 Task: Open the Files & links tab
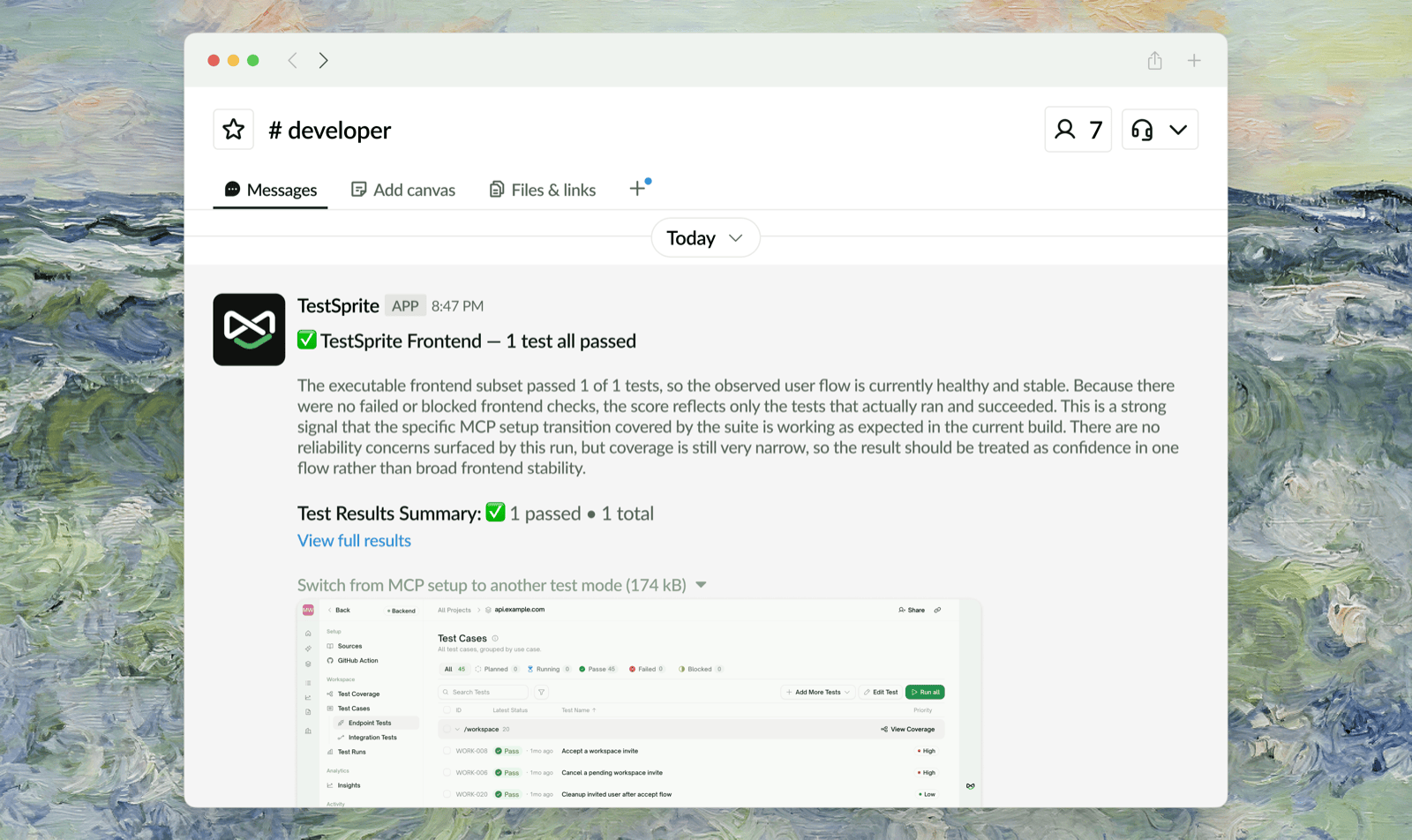point(543,190)
